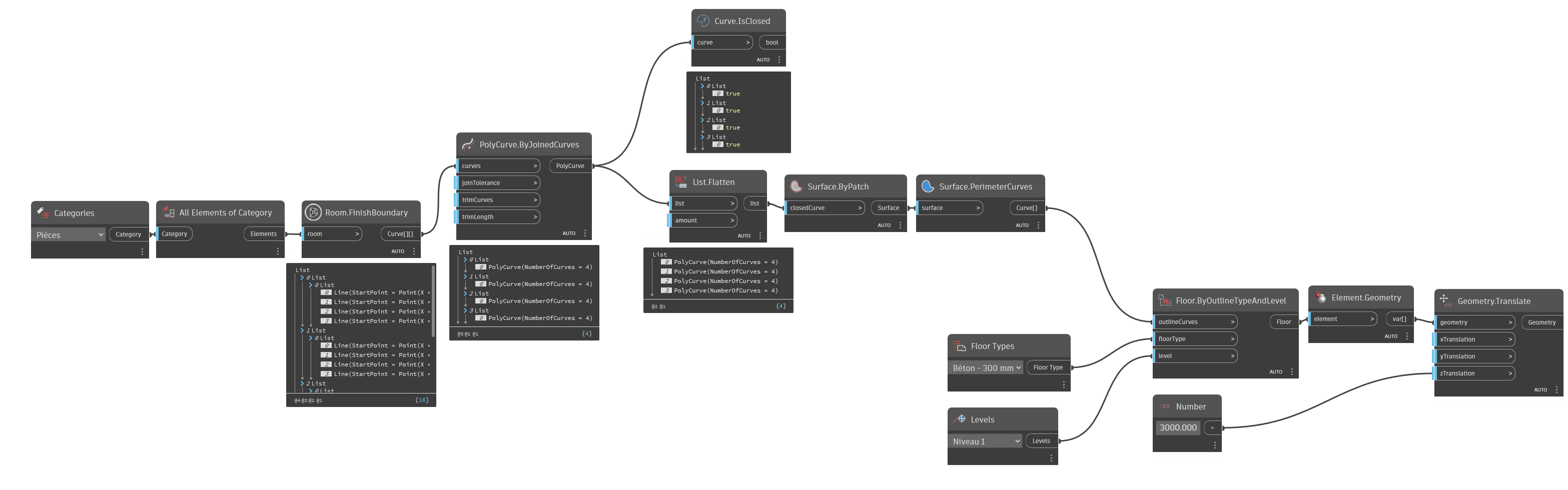Click the Number node icon
This screenshot has width=1568, height=490.
tap(1164, 406)
